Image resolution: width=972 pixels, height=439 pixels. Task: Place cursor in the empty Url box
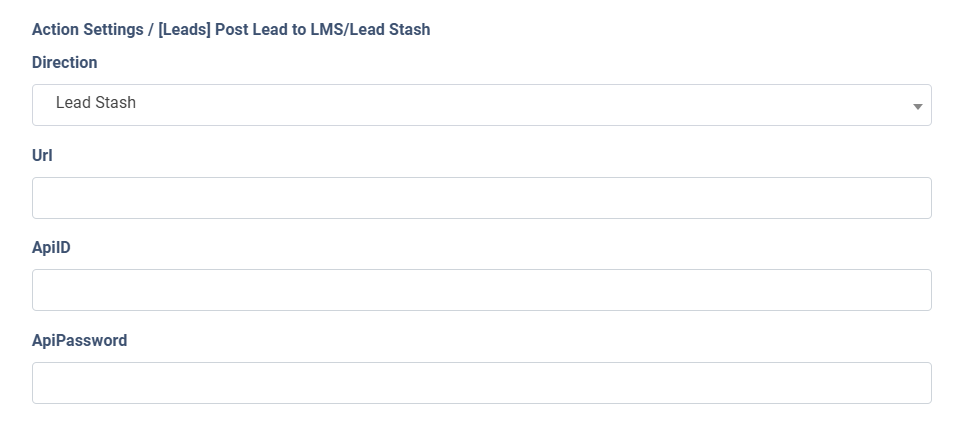coord(481,198)
